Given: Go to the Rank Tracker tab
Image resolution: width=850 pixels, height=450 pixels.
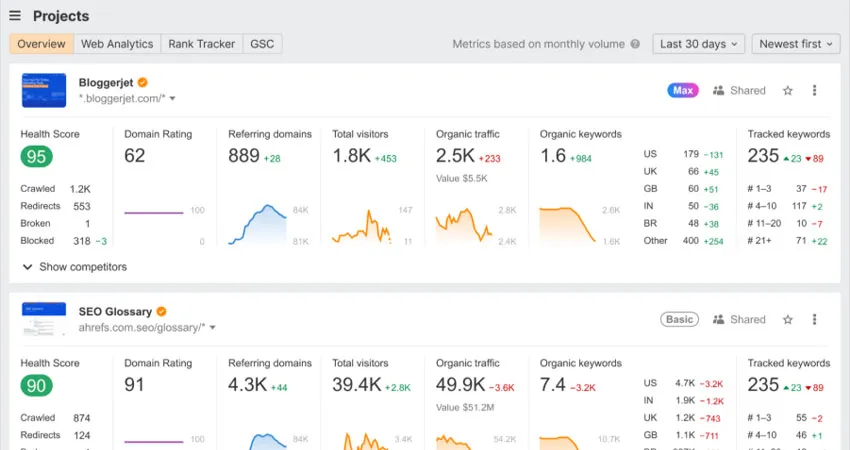Looking at the screenshot, I should click(x=202, y=44).
